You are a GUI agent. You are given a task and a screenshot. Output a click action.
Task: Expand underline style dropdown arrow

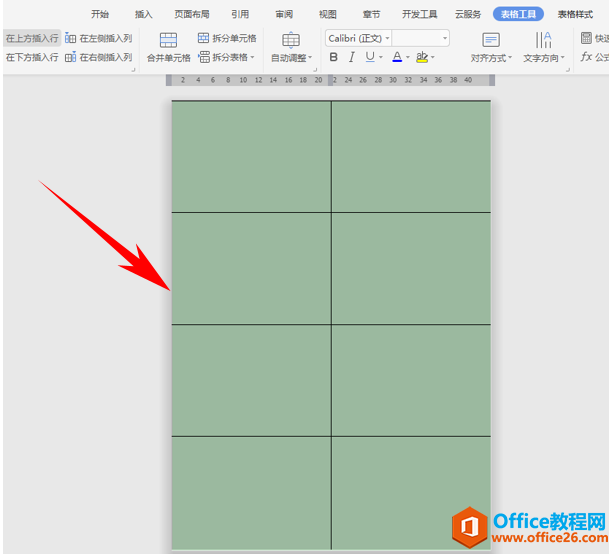point(381,57)
